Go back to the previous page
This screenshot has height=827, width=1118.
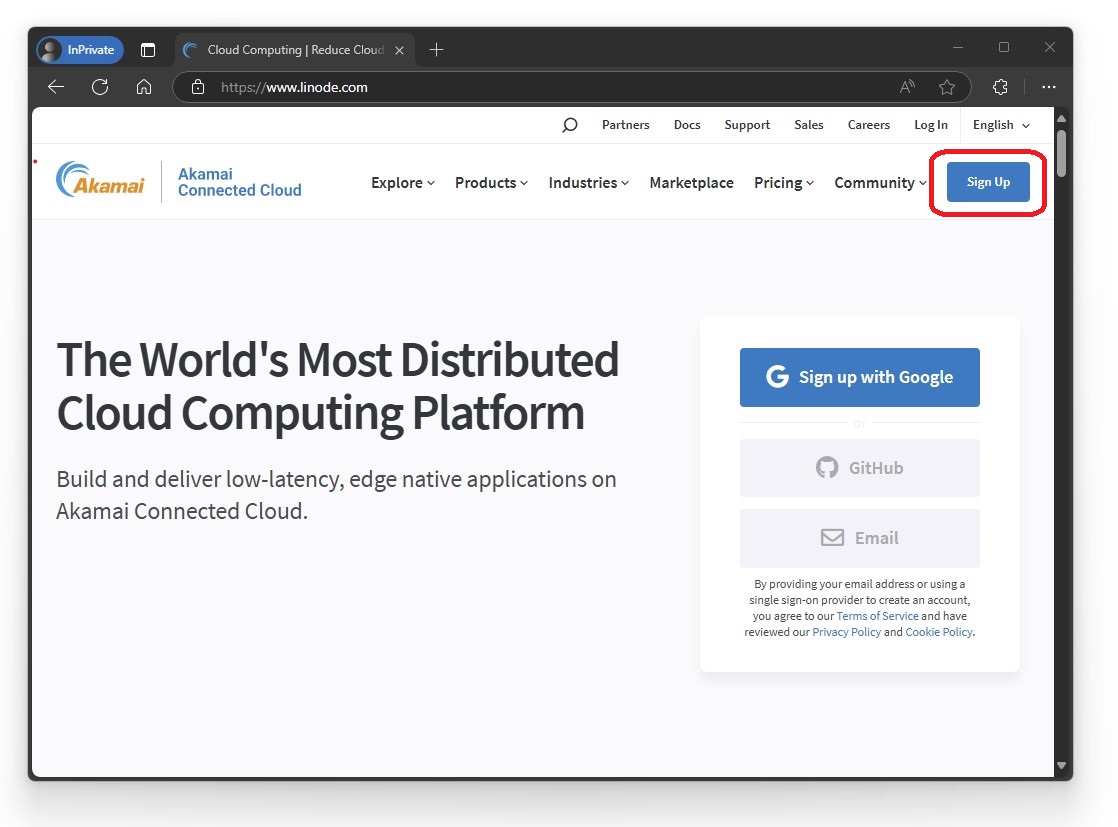(x=56, y=87)
